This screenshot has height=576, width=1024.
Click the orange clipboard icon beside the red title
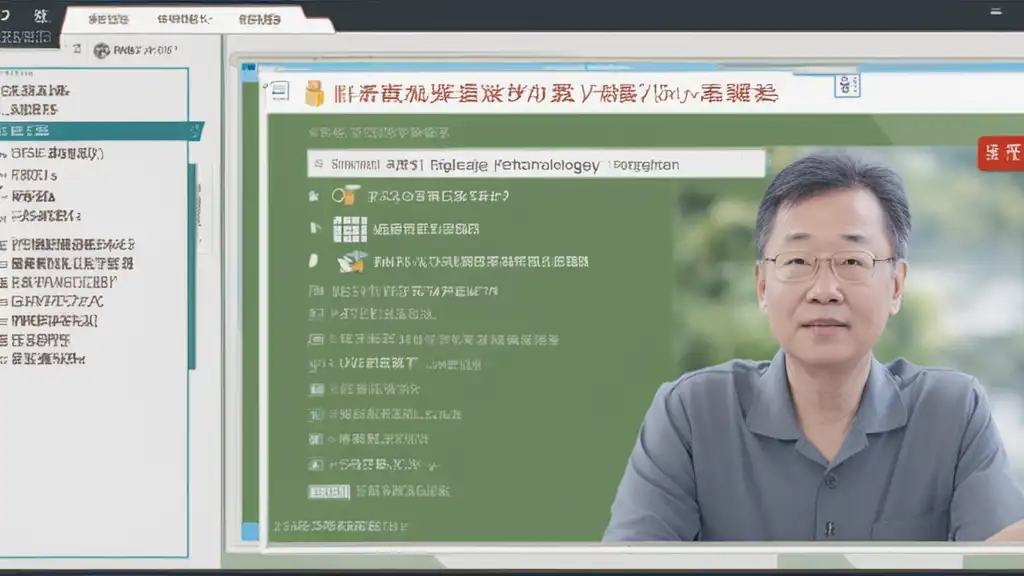point(315,93)
